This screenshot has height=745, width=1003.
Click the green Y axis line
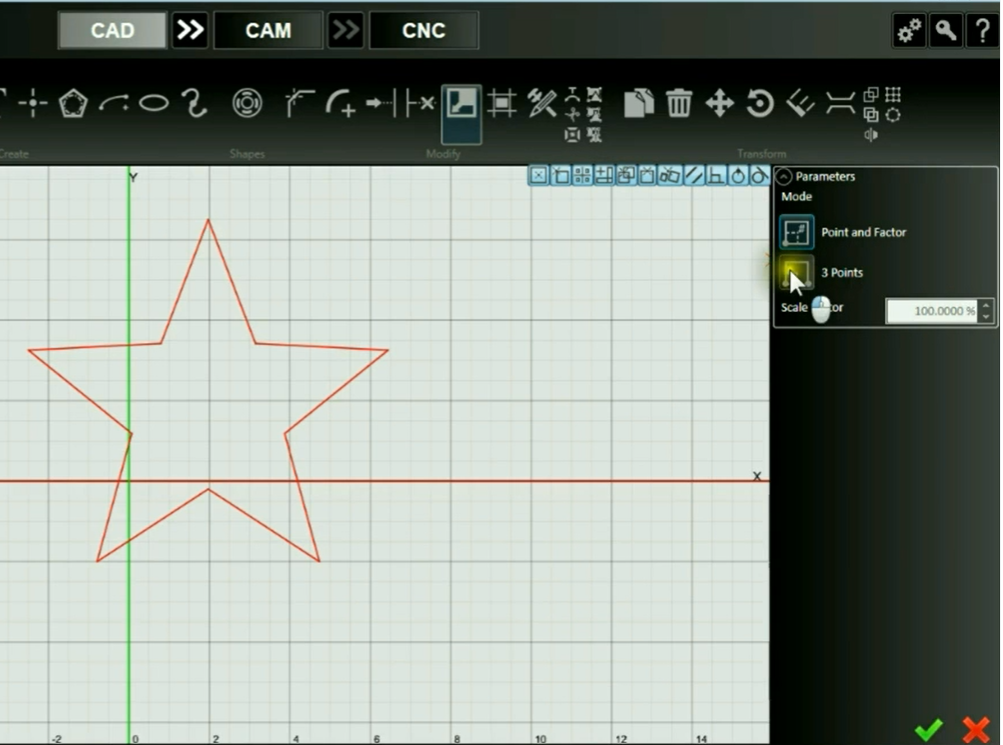(x=129, y=454)
